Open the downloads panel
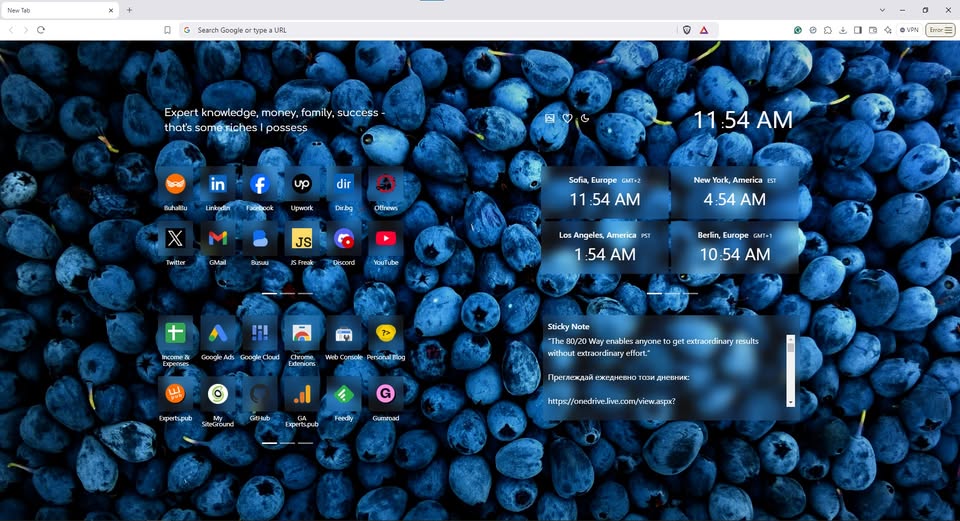The height and width of the screenshot is (521, 960). [843, 30]
